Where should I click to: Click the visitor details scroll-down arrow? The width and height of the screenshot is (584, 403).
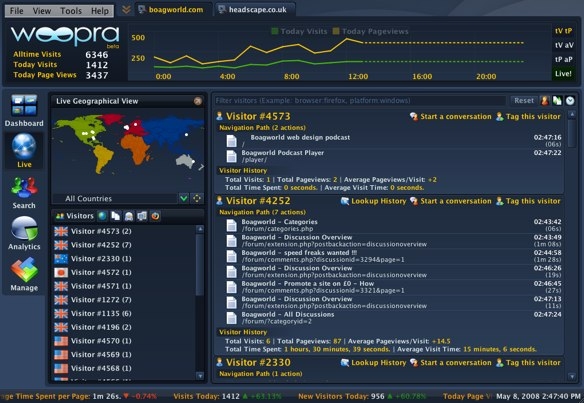coord(572,377)
